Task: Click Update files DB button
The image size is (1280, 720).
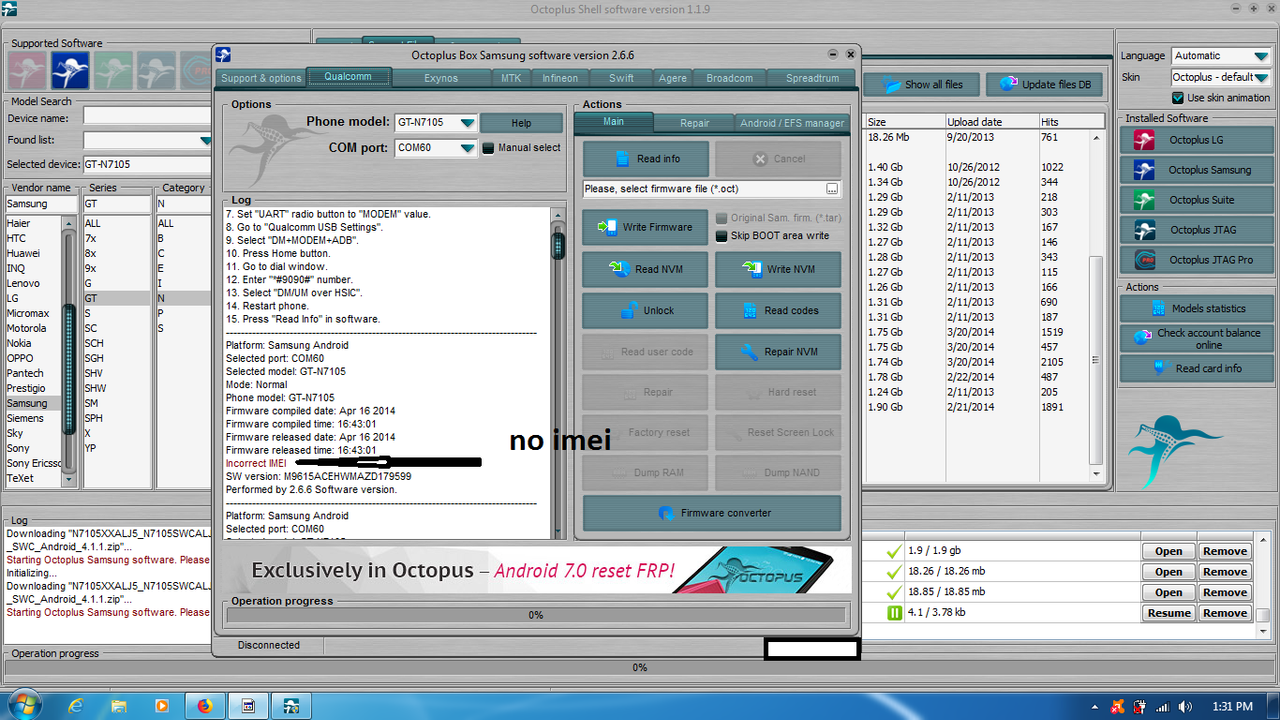Action: click(1047, 84)
